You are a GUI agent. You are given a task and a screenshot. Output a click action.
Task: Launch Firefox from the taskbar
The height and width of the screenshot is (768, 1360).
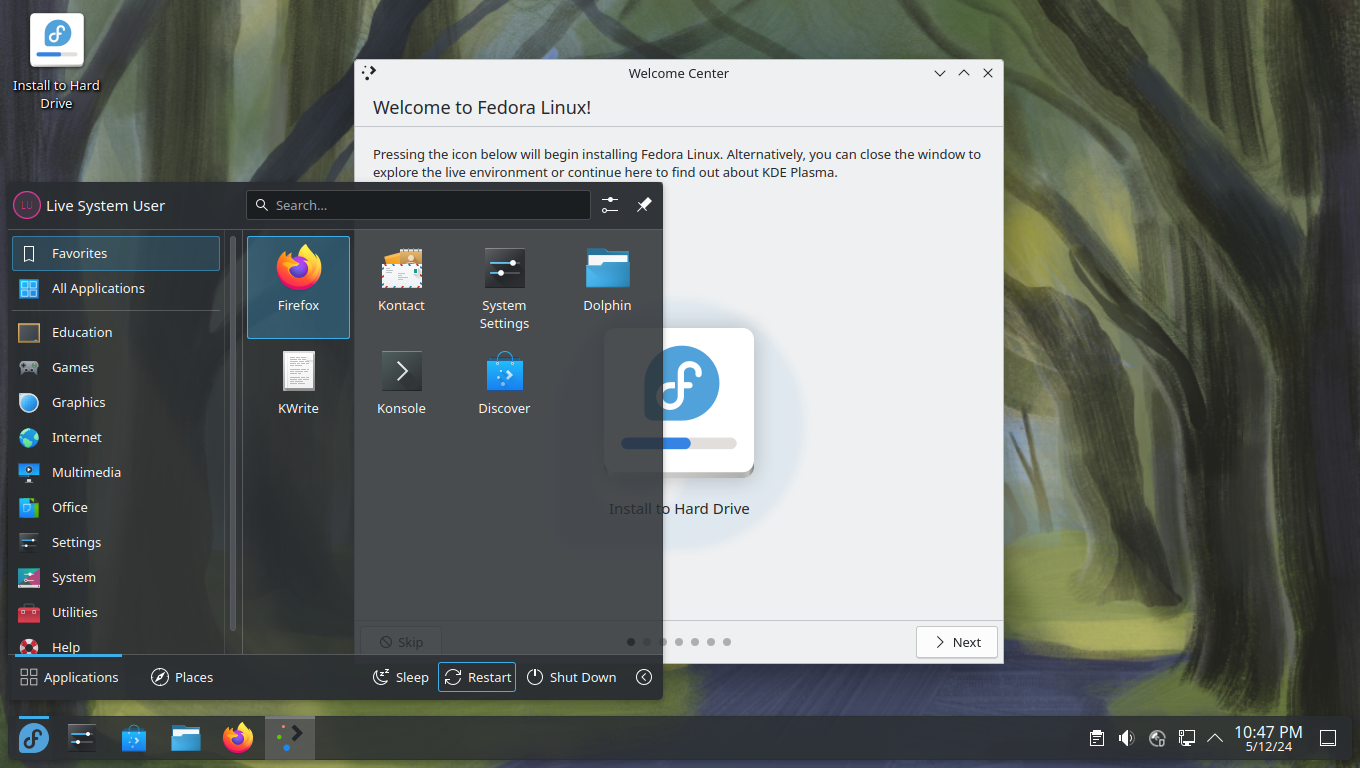coord(238,739)
